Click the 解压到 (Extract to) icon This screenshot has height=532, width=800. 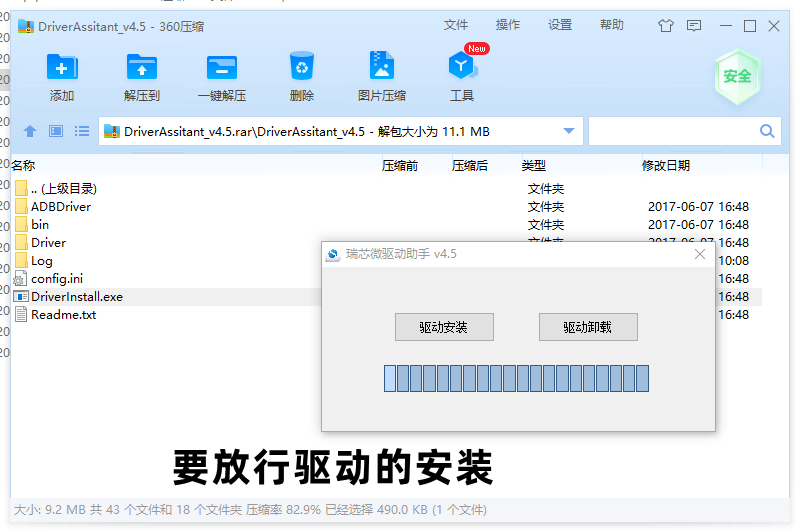(x=142, y=68)
